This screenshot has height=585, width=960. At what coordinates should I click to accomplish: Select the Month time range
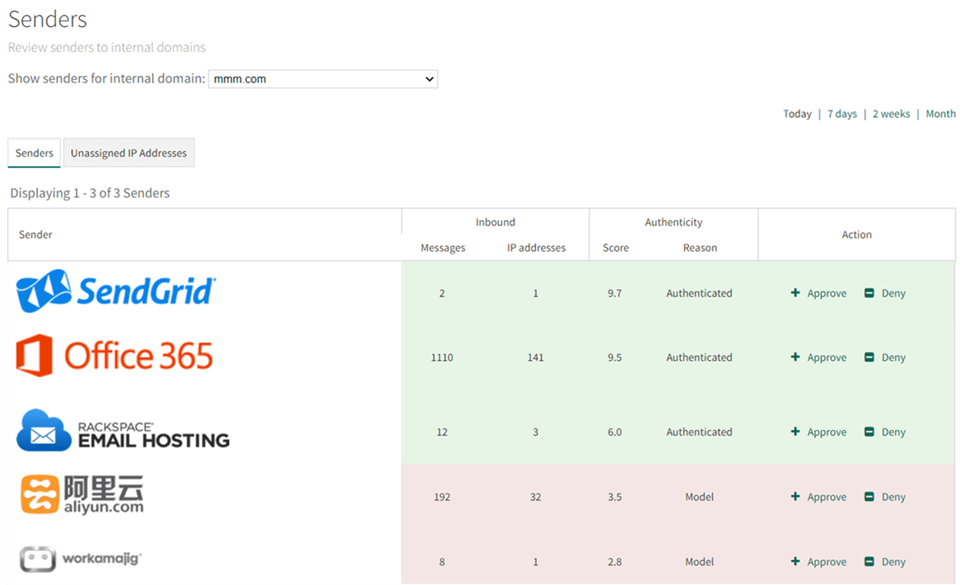940,114
